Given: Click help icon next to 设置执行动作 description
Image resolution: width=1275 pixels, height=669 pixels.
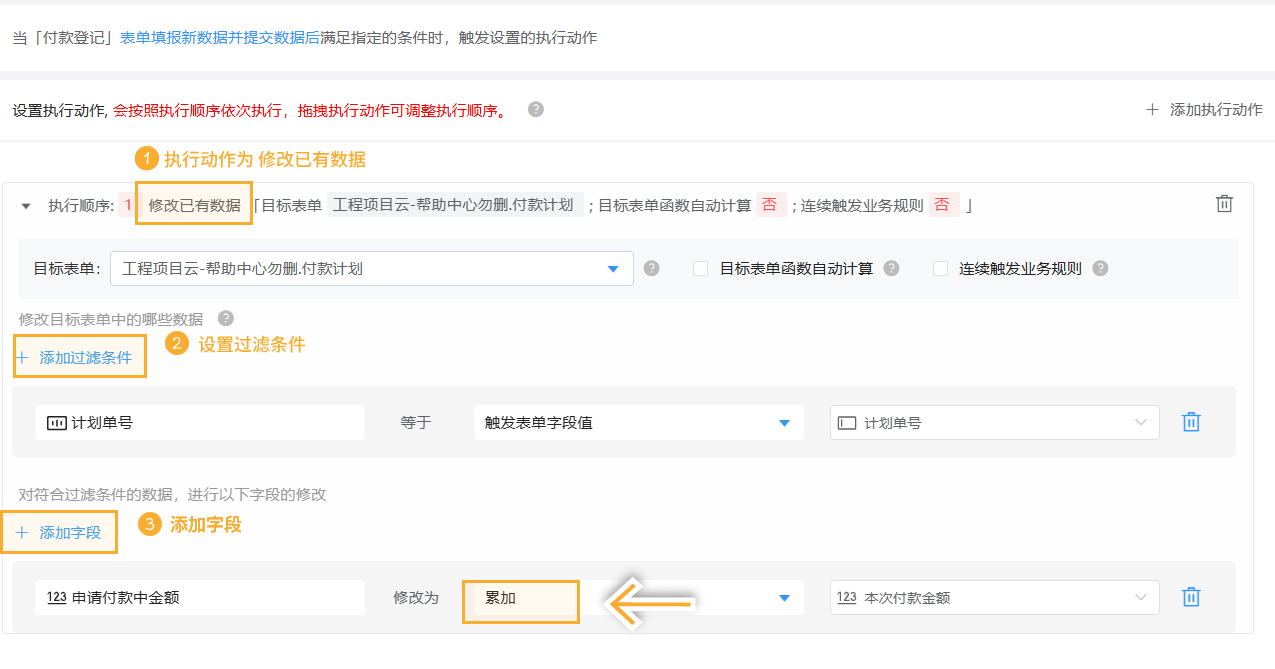Looking at the screenshot, I should (x=536, y=109).
